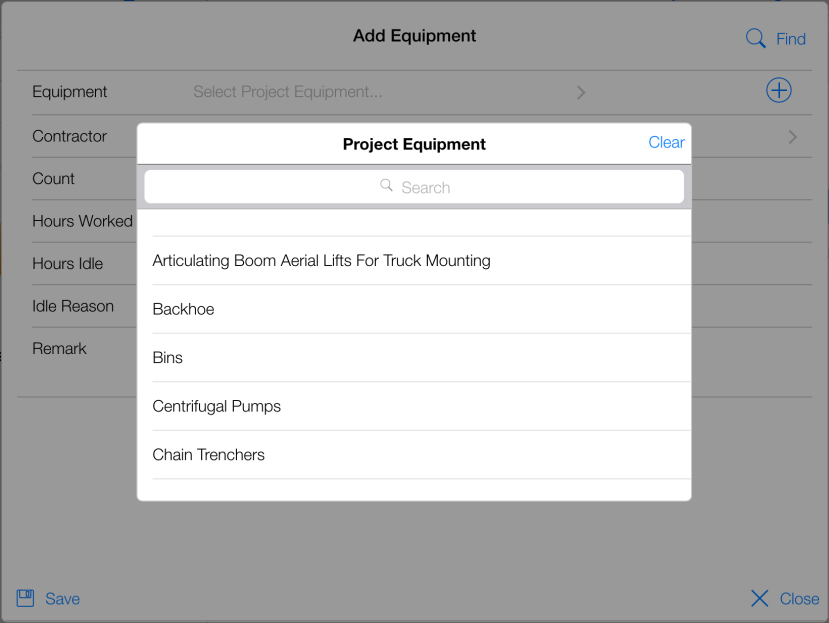Image resolution: width=829 pixels, height=623 pixels.
Task: Click the Find magnifier icon
Action: 756,39
